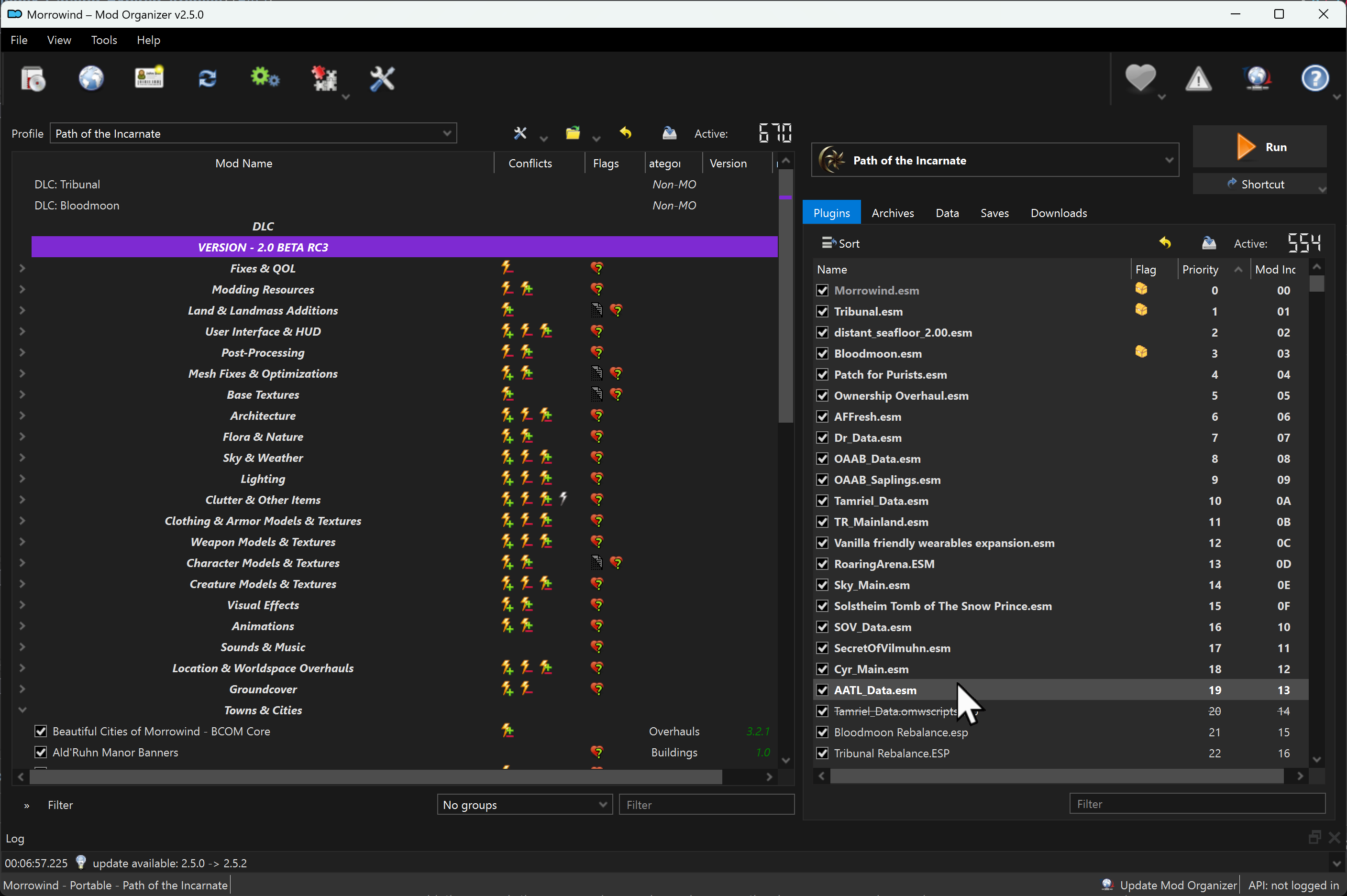
Task: Switch to the Downloads tab
Action: (x=1059, y=213)
